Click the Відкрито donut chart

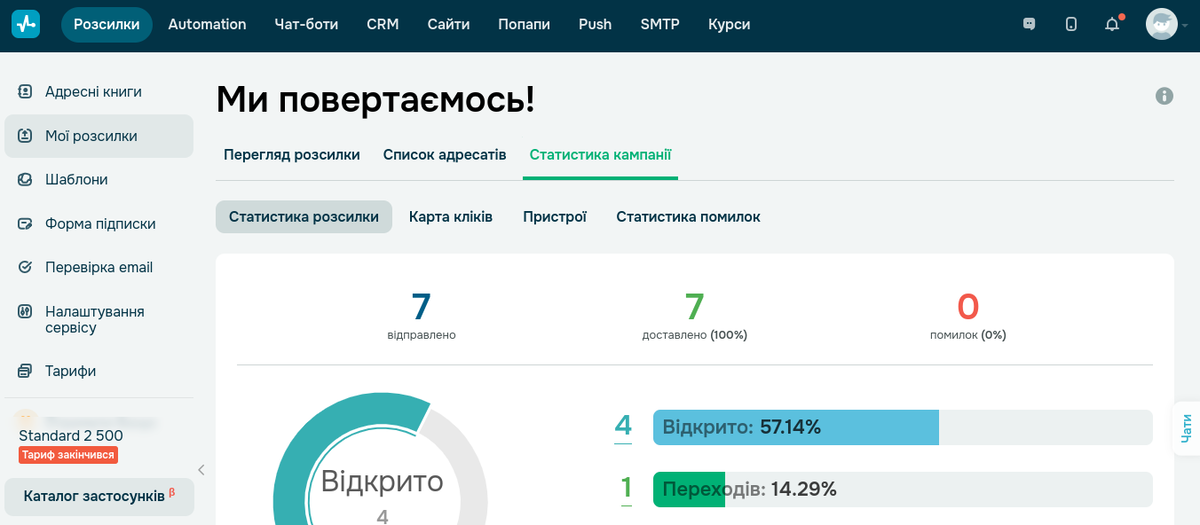(382, 460)
